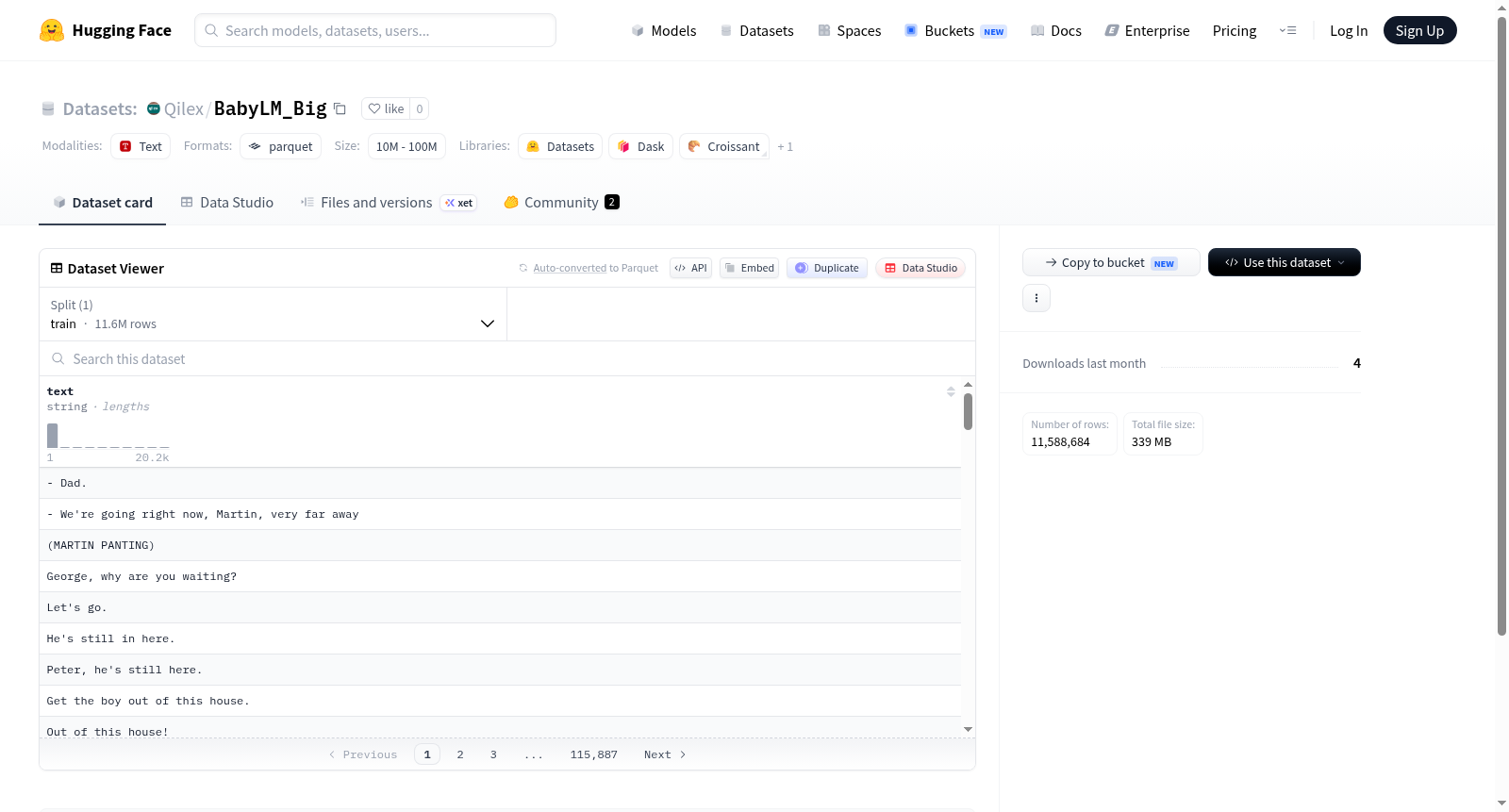The height and width of the screenshot is (812, 1509).
Task: Click the dataset viewer vertical scrollbar
Action: [968, 412]
